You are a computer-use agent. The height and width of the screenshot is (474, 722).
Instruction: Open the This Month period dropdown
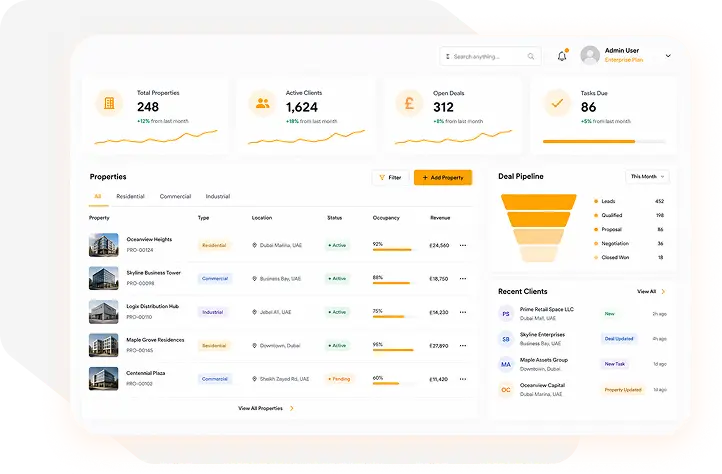click(x=647, y=176)
